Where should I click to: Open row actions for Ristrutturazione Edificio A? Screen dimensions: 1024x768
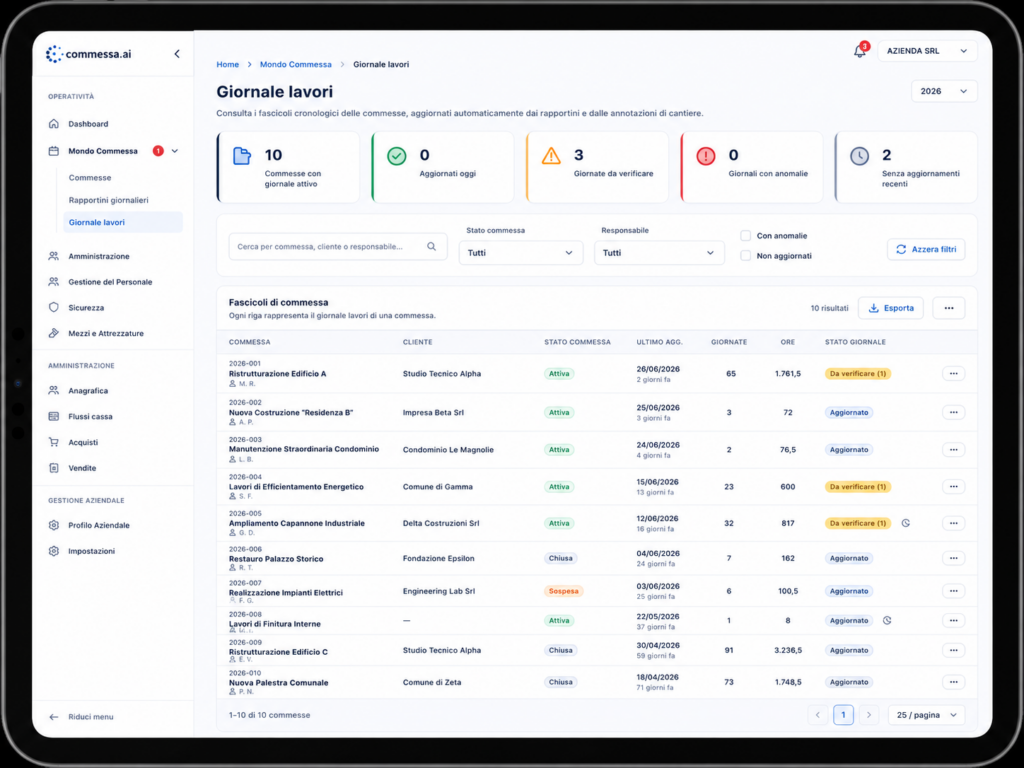[953, 374]
